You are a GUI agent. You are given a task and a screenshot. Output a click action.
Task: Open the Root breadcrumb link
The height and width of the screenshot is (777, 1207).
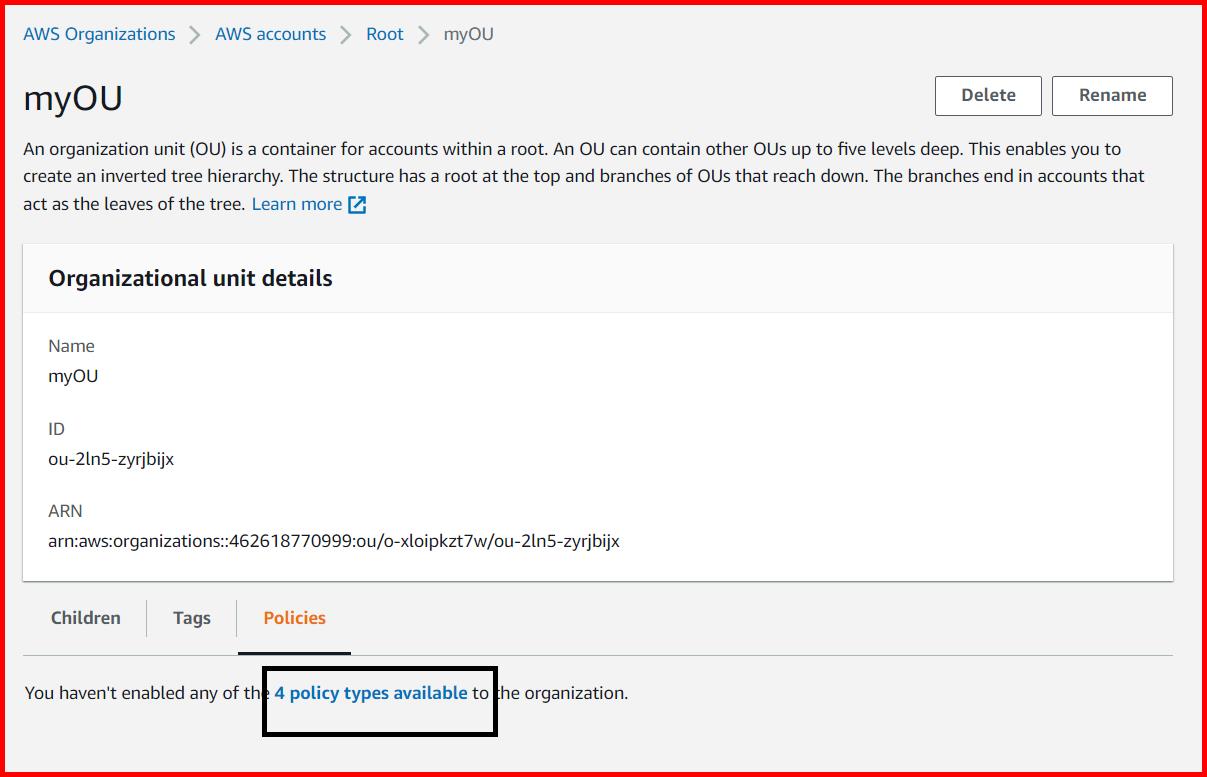point(384,34)
